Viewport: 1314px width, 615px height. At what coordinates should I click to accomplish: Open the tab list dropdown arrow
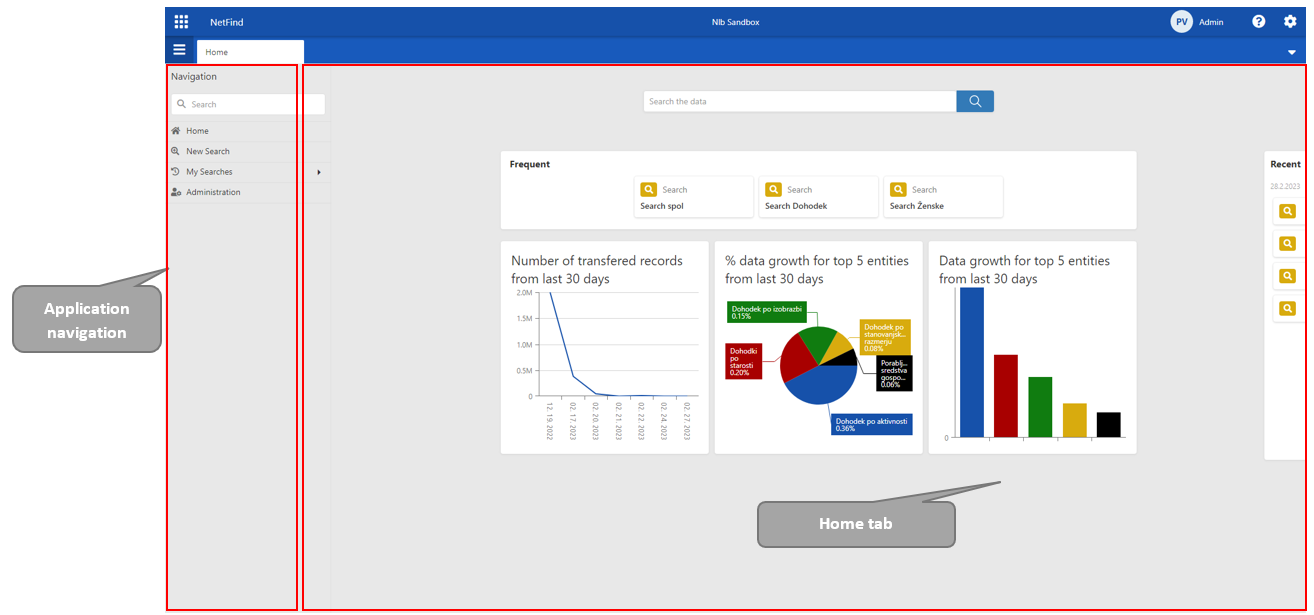tap(1291, 52)
